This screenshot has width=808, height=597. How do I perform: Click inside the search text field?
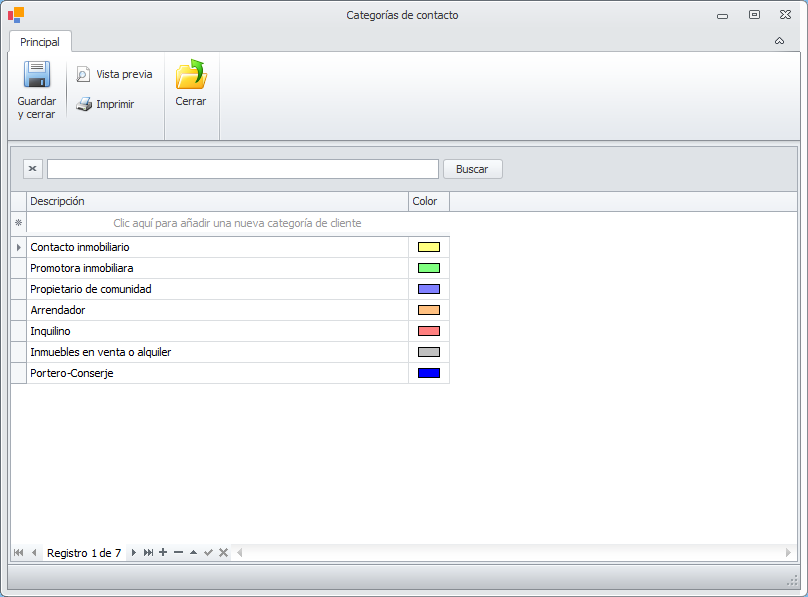point(243,169)
